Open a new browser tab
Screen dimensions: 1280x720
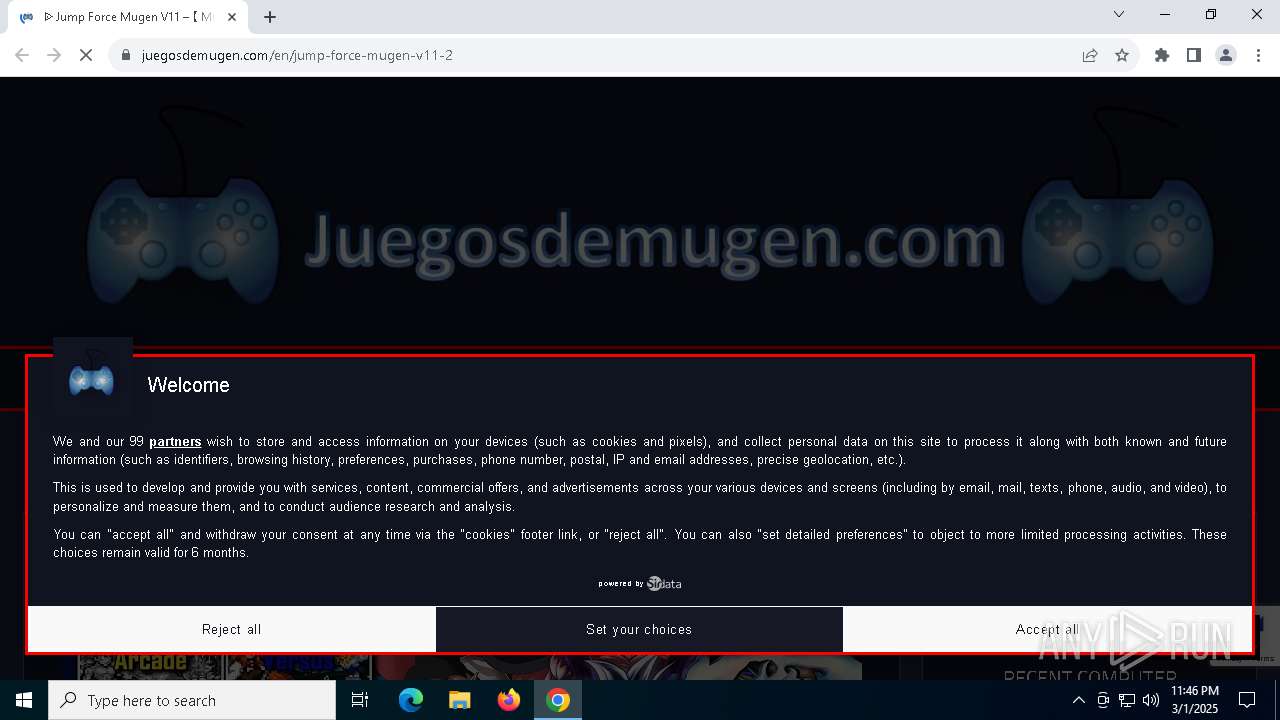(270, 17)
